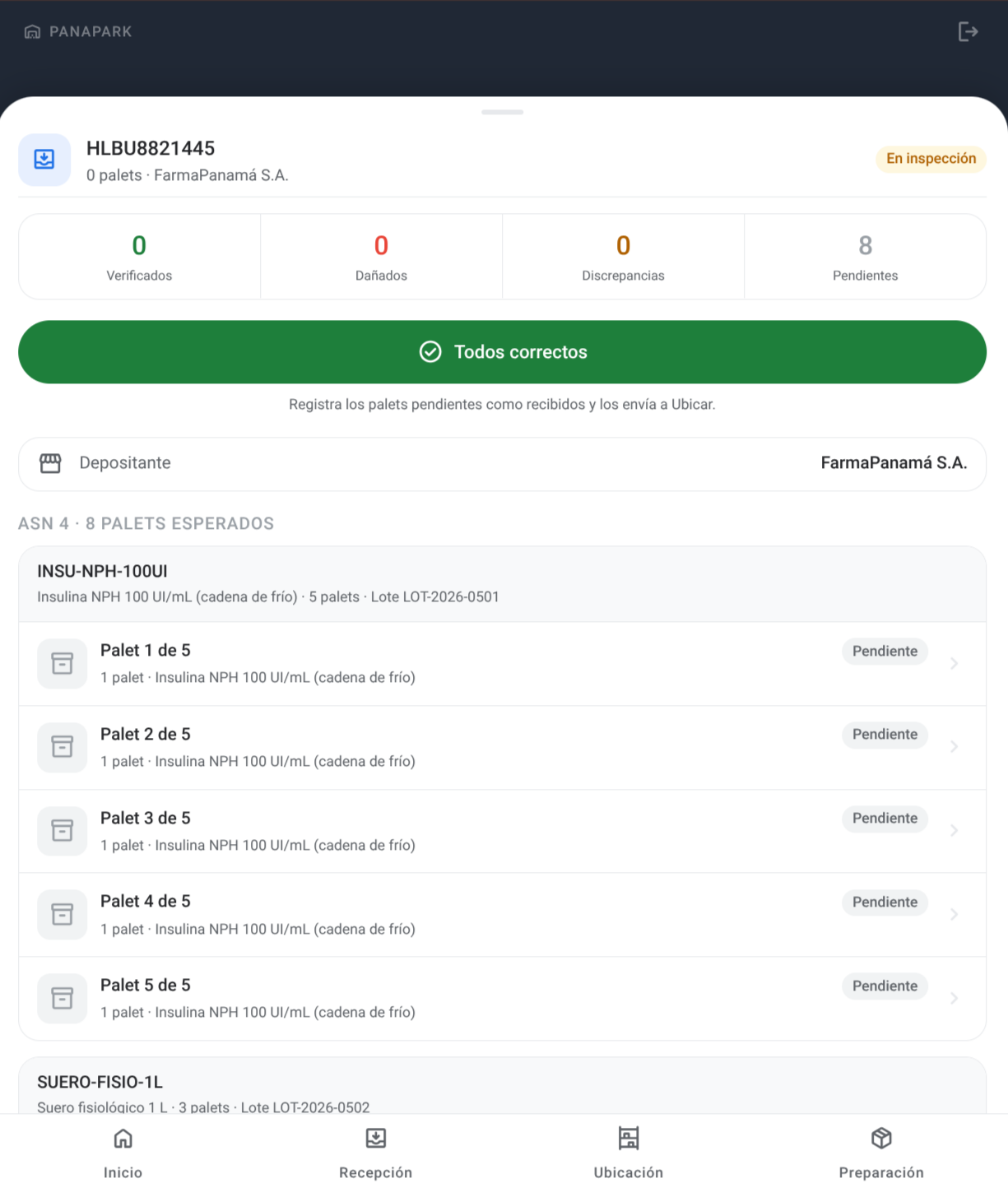Switch to the Ubicación tab label
The height and width of the screenshot is (1183, 1008).
pos(629,1172)
